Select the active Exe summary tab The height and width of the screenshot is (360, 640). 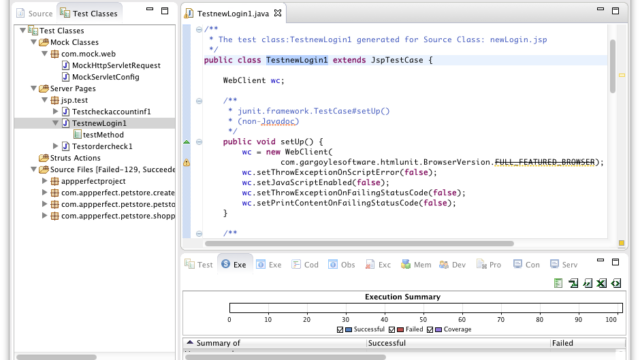[234, 264]
